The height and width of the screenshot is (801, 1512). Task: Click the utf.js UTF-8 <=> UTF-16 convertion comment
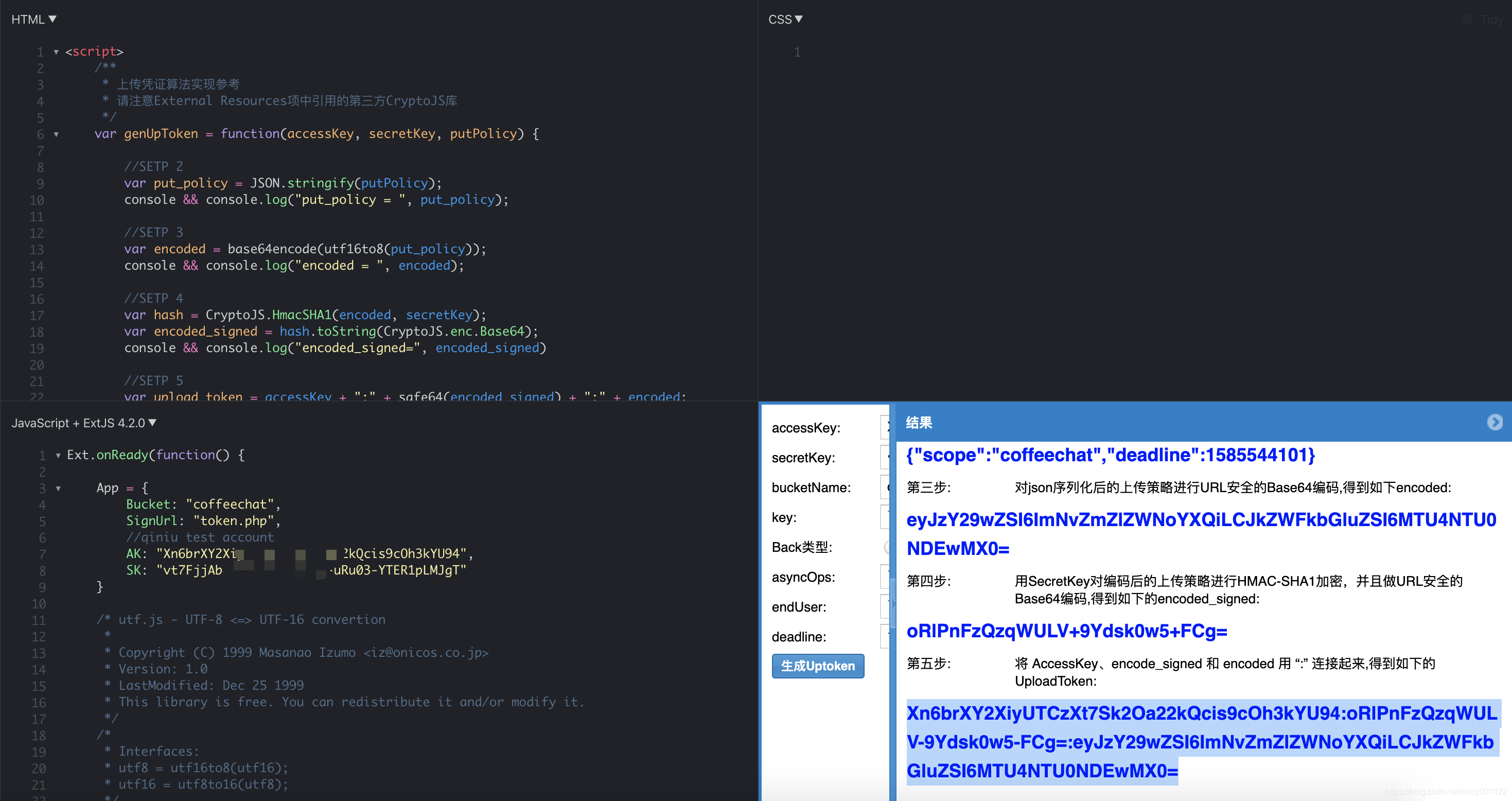coord(241,620)
